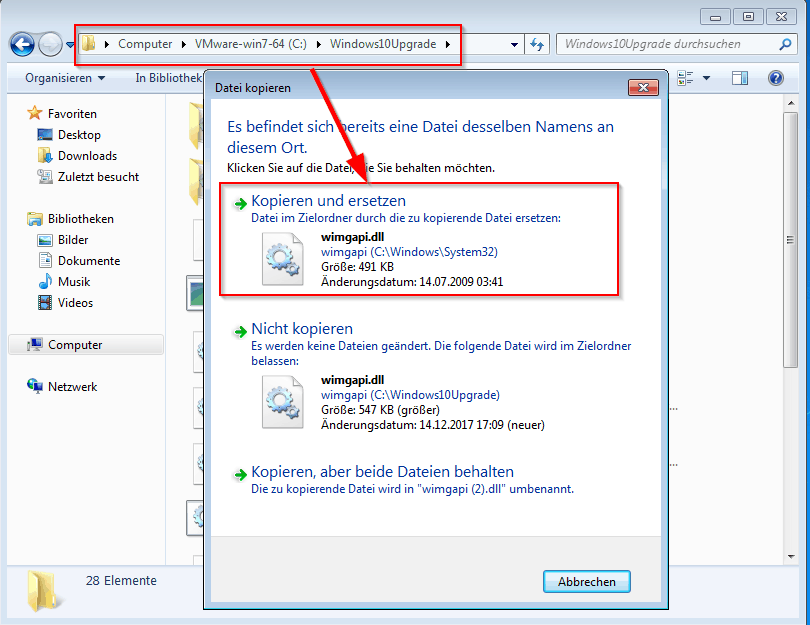
Task: Open the Musik library
Action: pos(74,282)
